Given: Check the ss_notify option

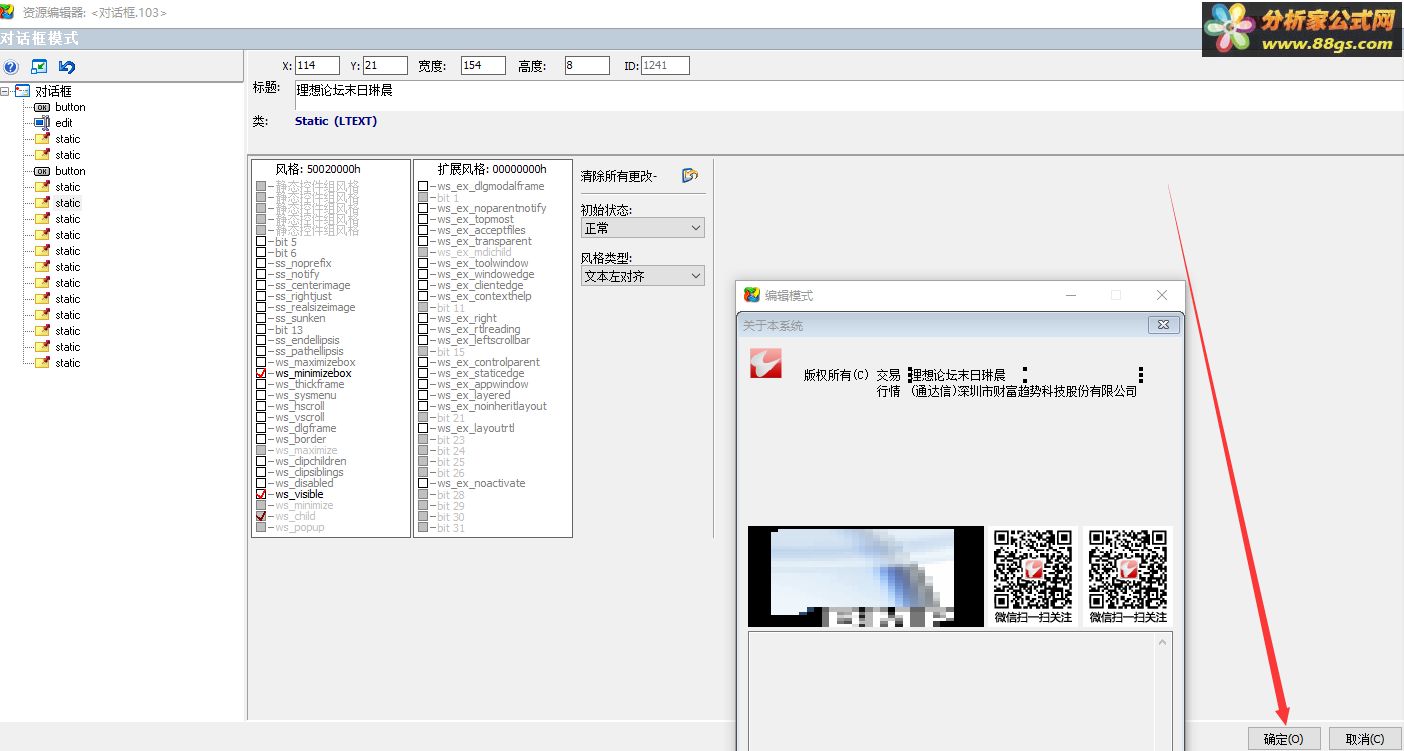Looking at the screenshot, I should 261,274.
